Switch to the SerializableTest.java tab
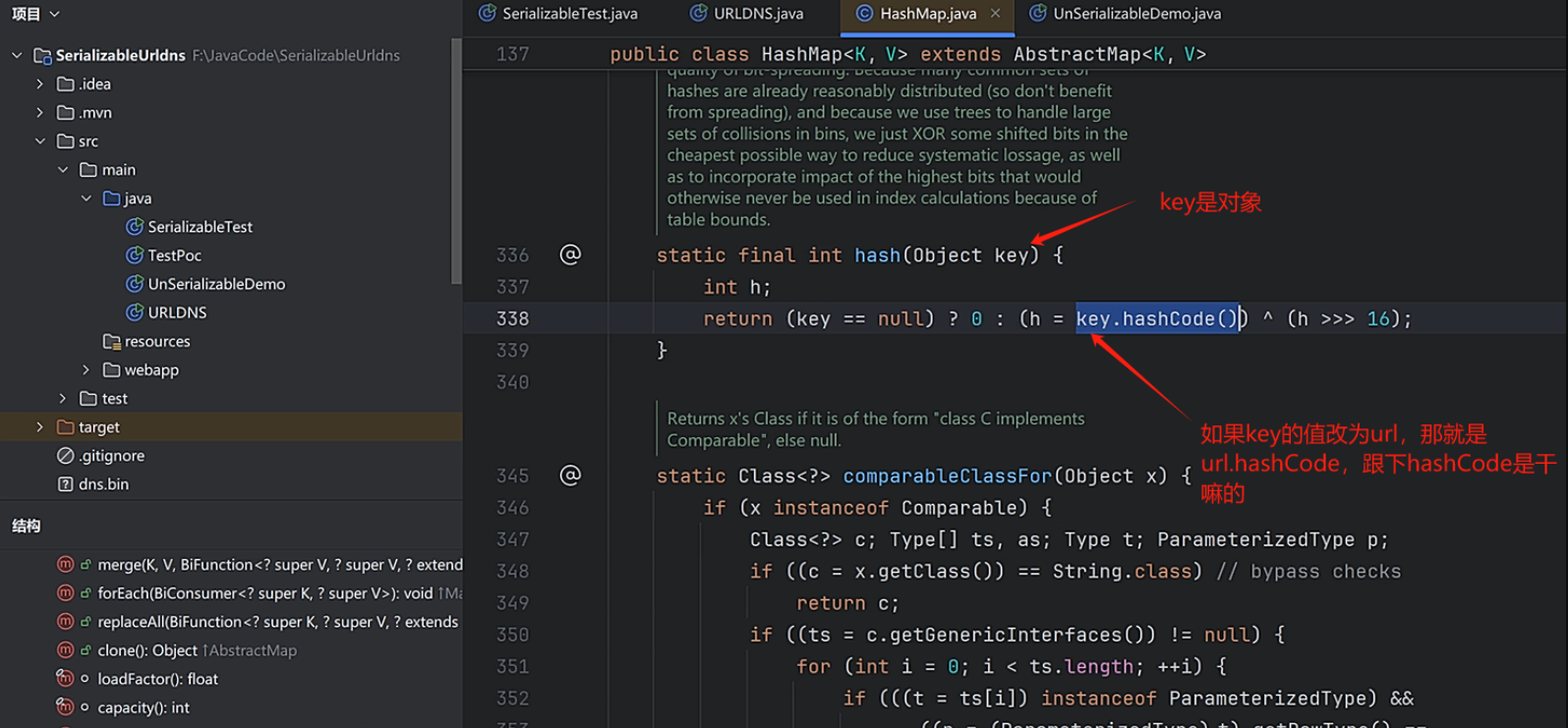Image resolution: width=1568 pixels, height=728 pixels. [557, 14]
